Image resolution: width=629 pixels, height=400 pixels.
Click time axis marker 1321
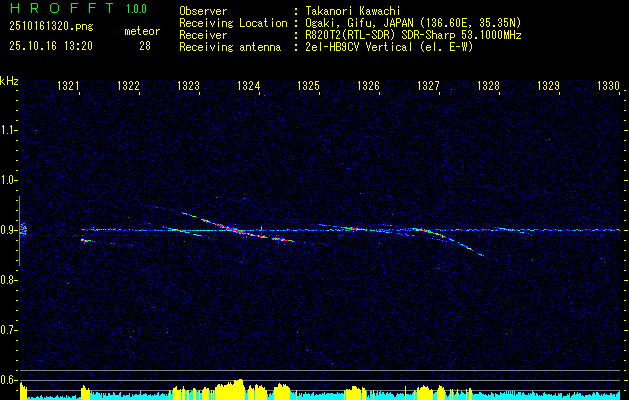tap(69, 85)
